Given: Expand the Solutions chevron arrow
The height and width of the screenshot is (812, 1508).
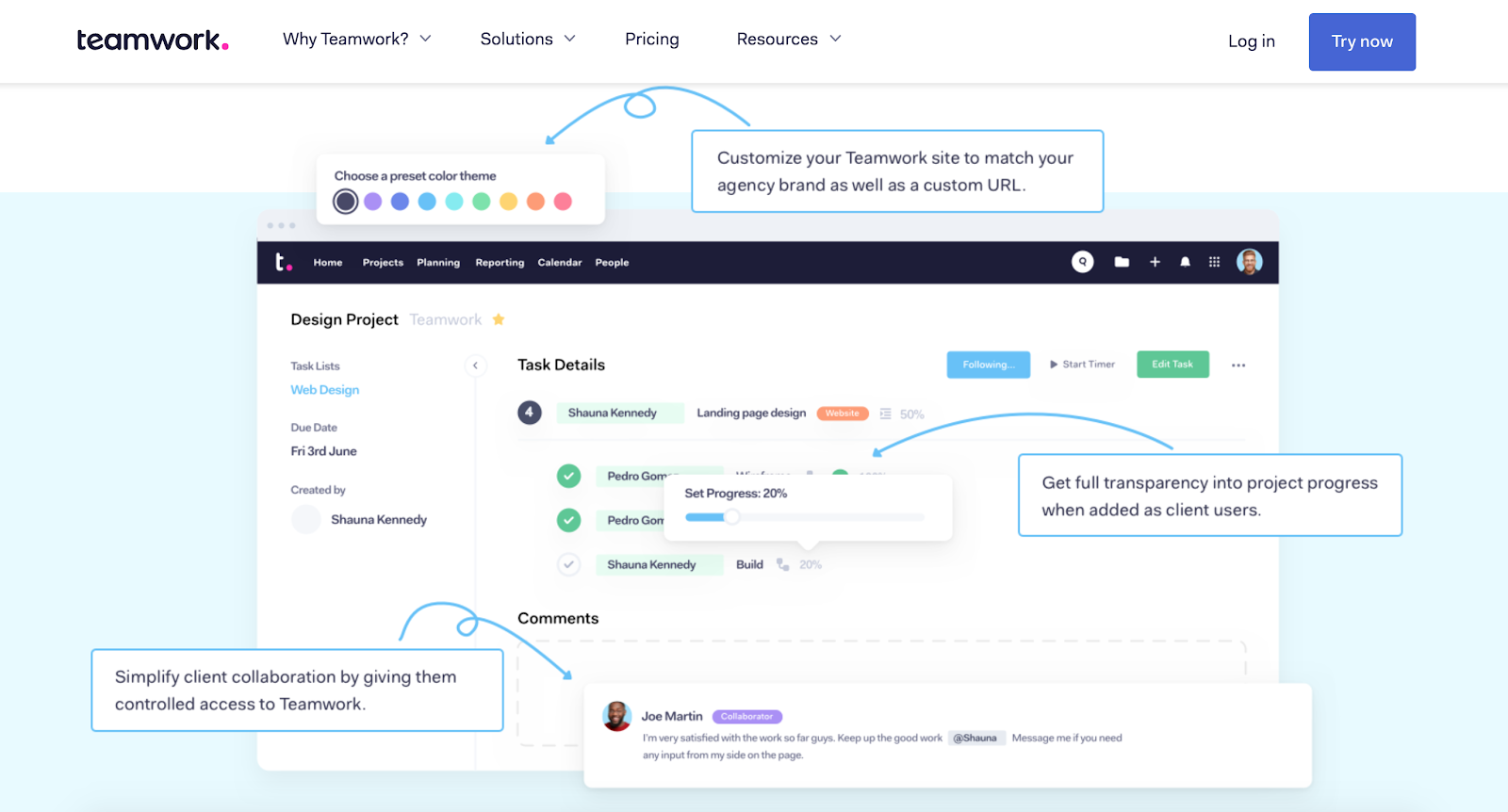Looking at the screenshot, I should [569, 39].
